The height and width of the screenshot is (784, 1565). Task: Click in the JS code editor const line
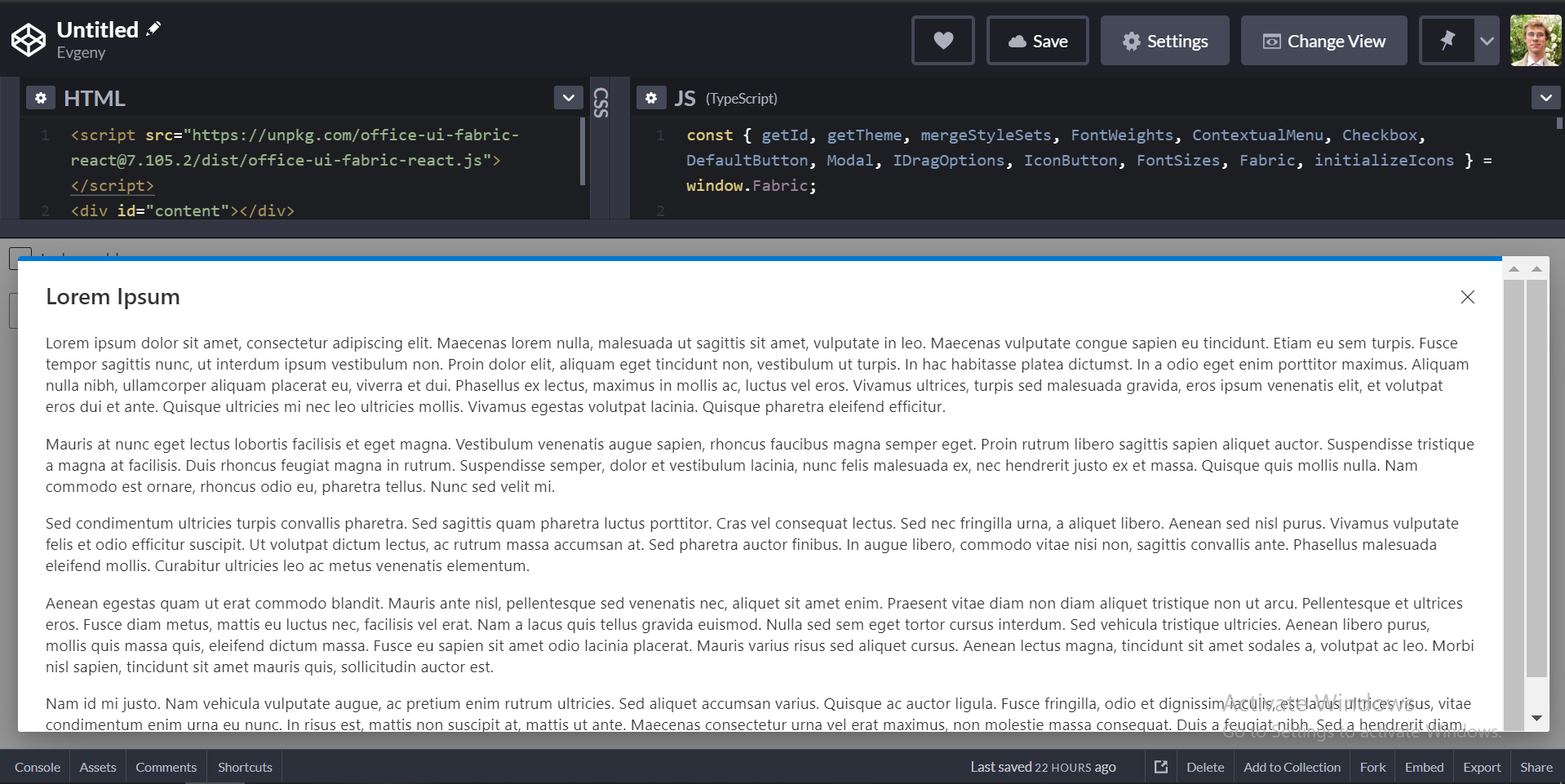1089,160
